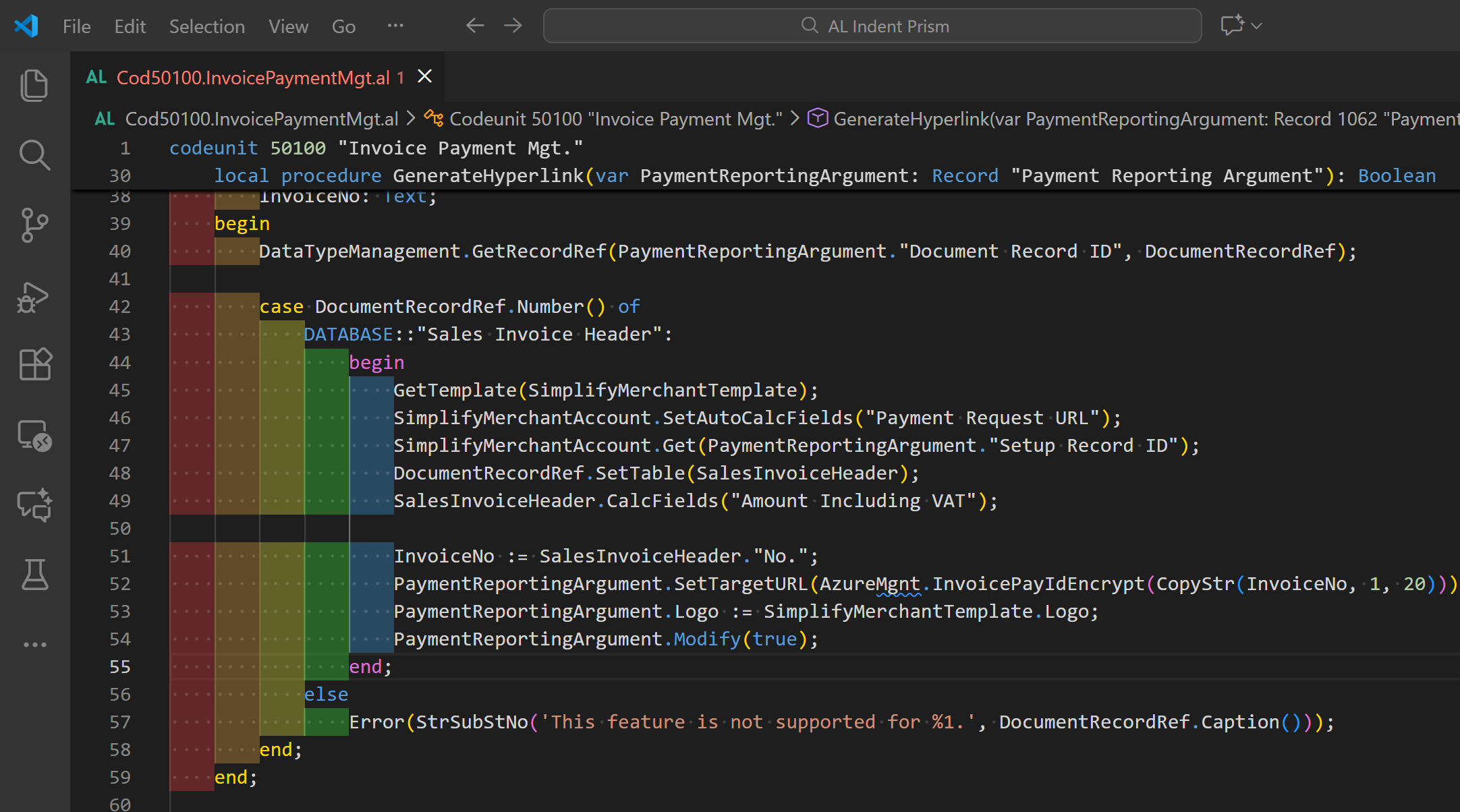Screen dimensions: 1460x812
Task: Open Remote Explorer icon in sidebar
Action: pyautogui.click(x=34, y=436)
